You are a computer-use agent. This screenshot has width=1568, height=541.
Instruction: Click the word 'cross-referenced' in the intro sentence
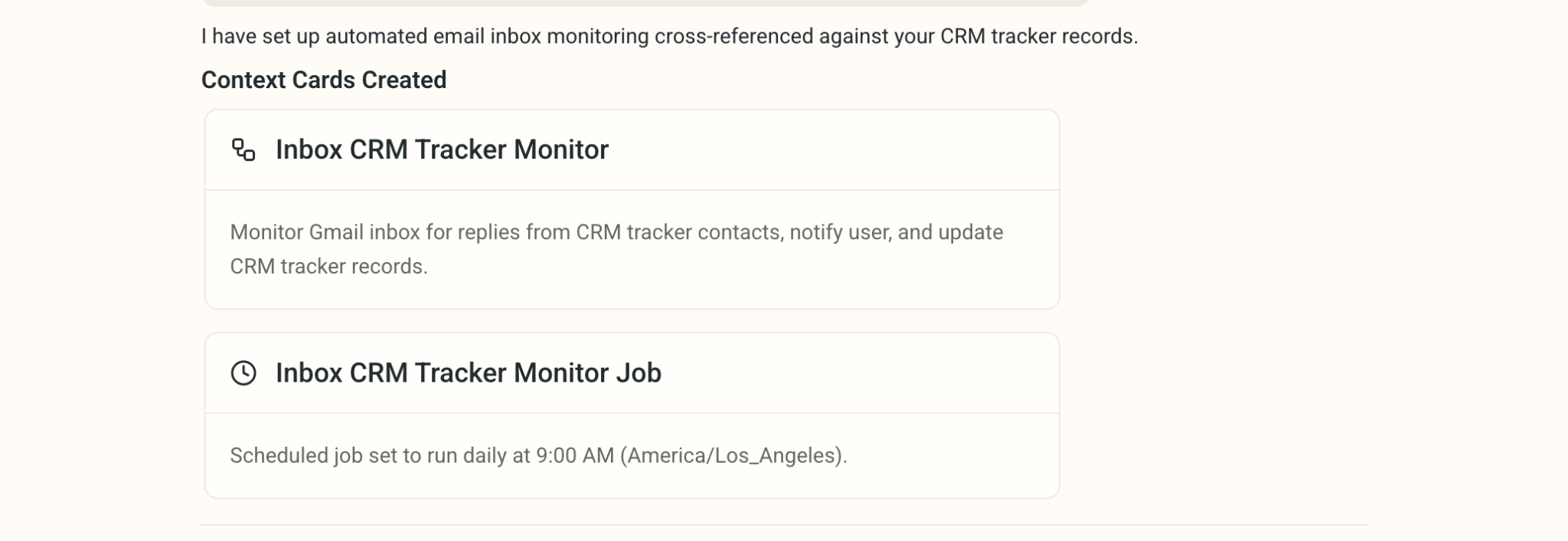pyautogui.click(x=733, y=36)
